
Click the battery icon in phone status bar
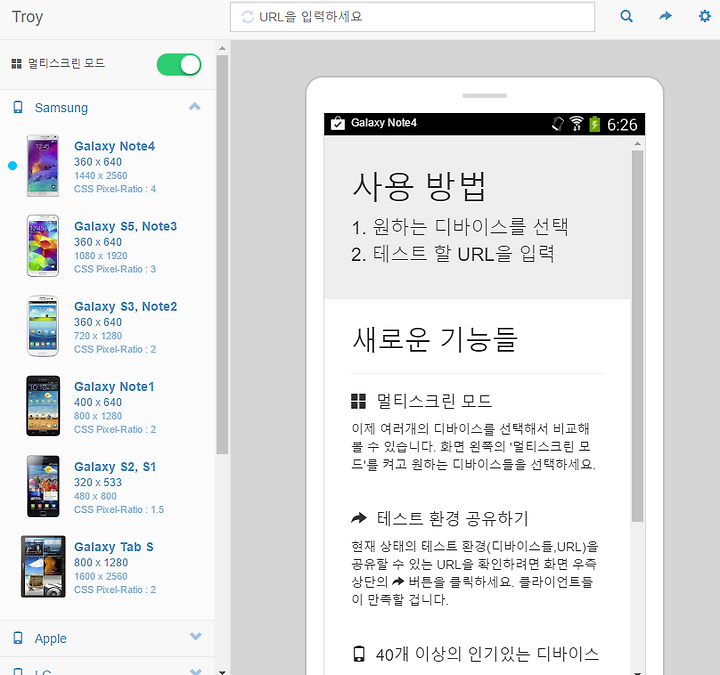pos(595,124)
